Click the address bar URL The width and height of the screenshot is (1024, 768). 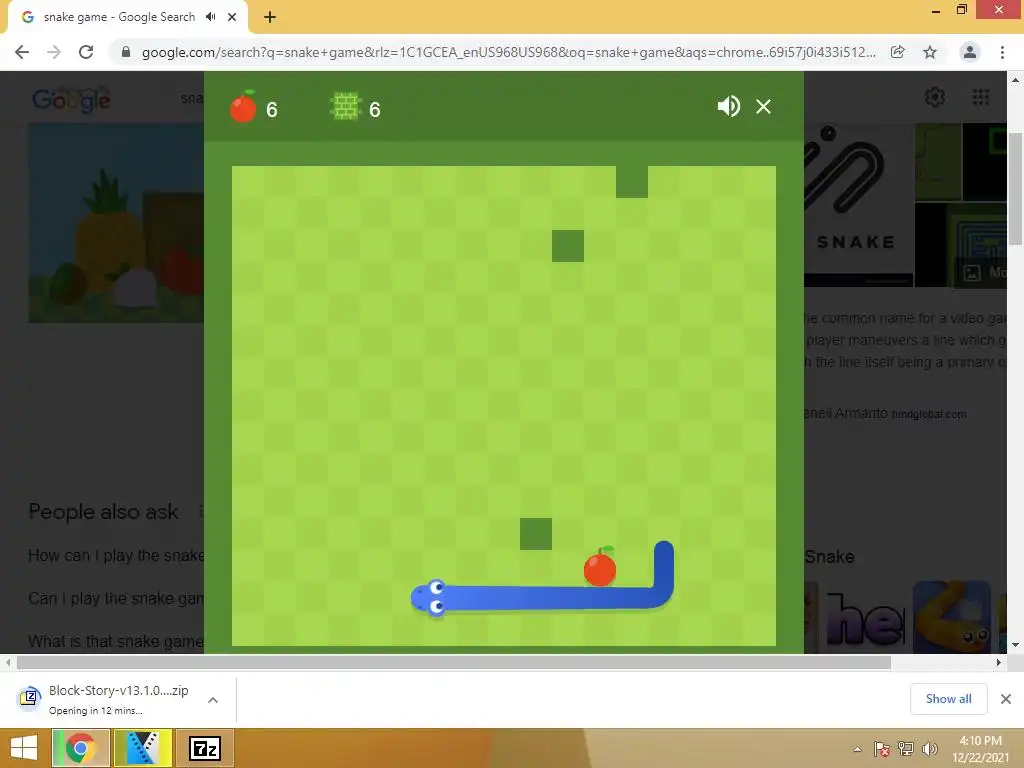point(508,52)
